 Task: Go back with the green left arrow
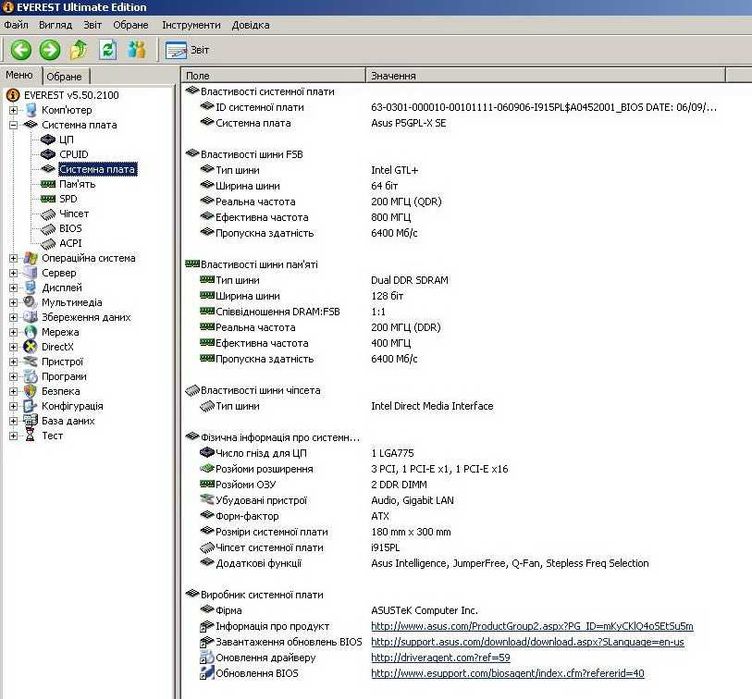[21, 49]
